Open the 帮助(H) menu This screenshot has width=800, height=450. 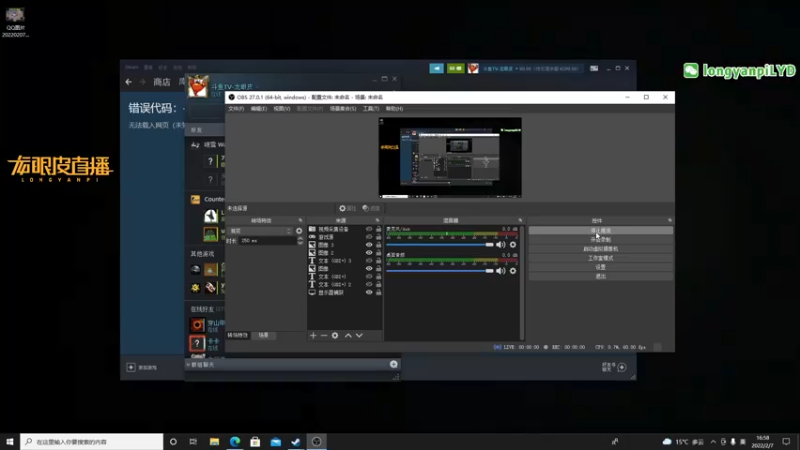click(394, 109)
